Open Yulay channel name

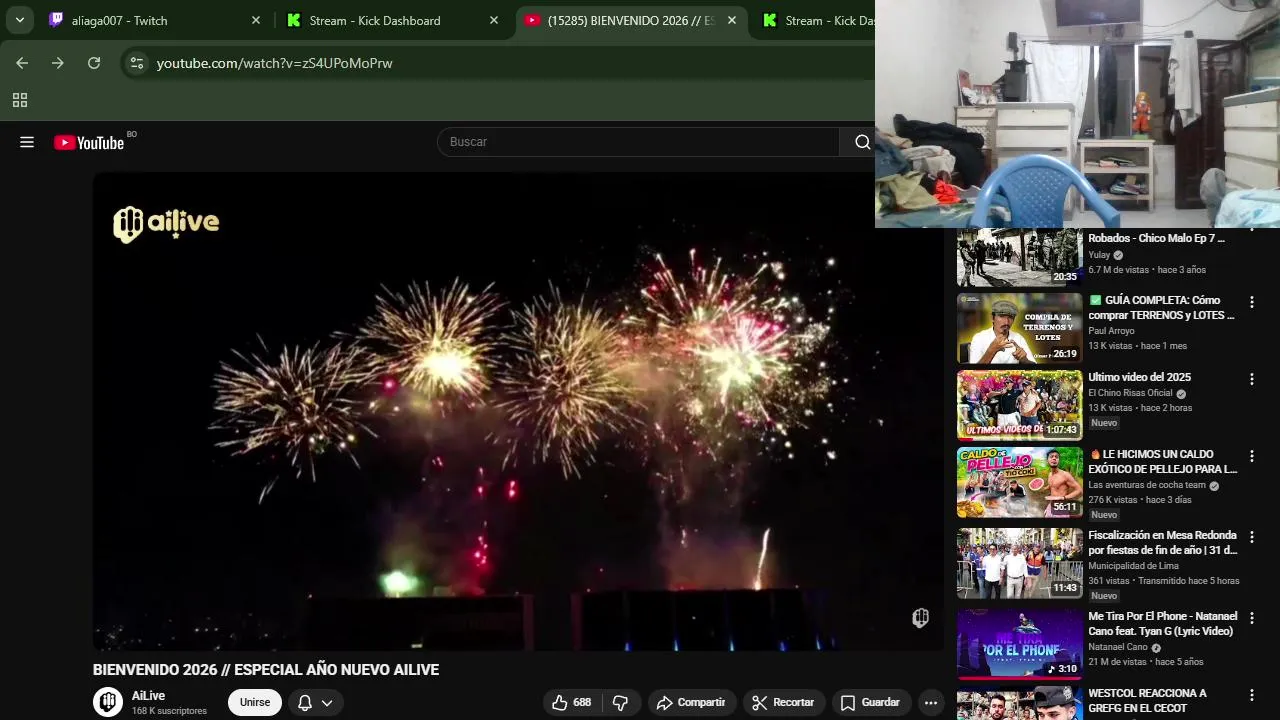(x=1099, y=255)
